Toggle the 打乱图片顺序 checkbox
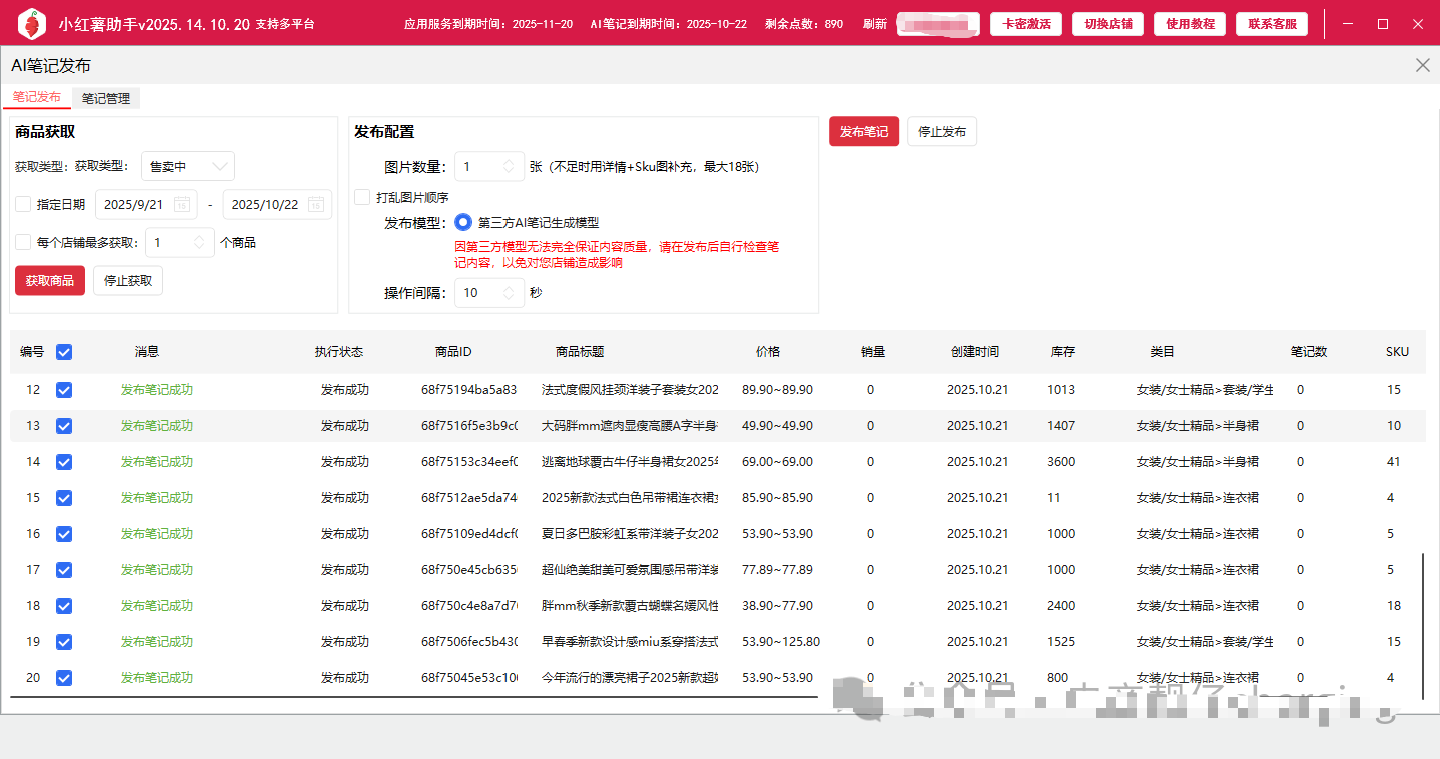Screen dimensions: 1440x759 tap(362, 197)
